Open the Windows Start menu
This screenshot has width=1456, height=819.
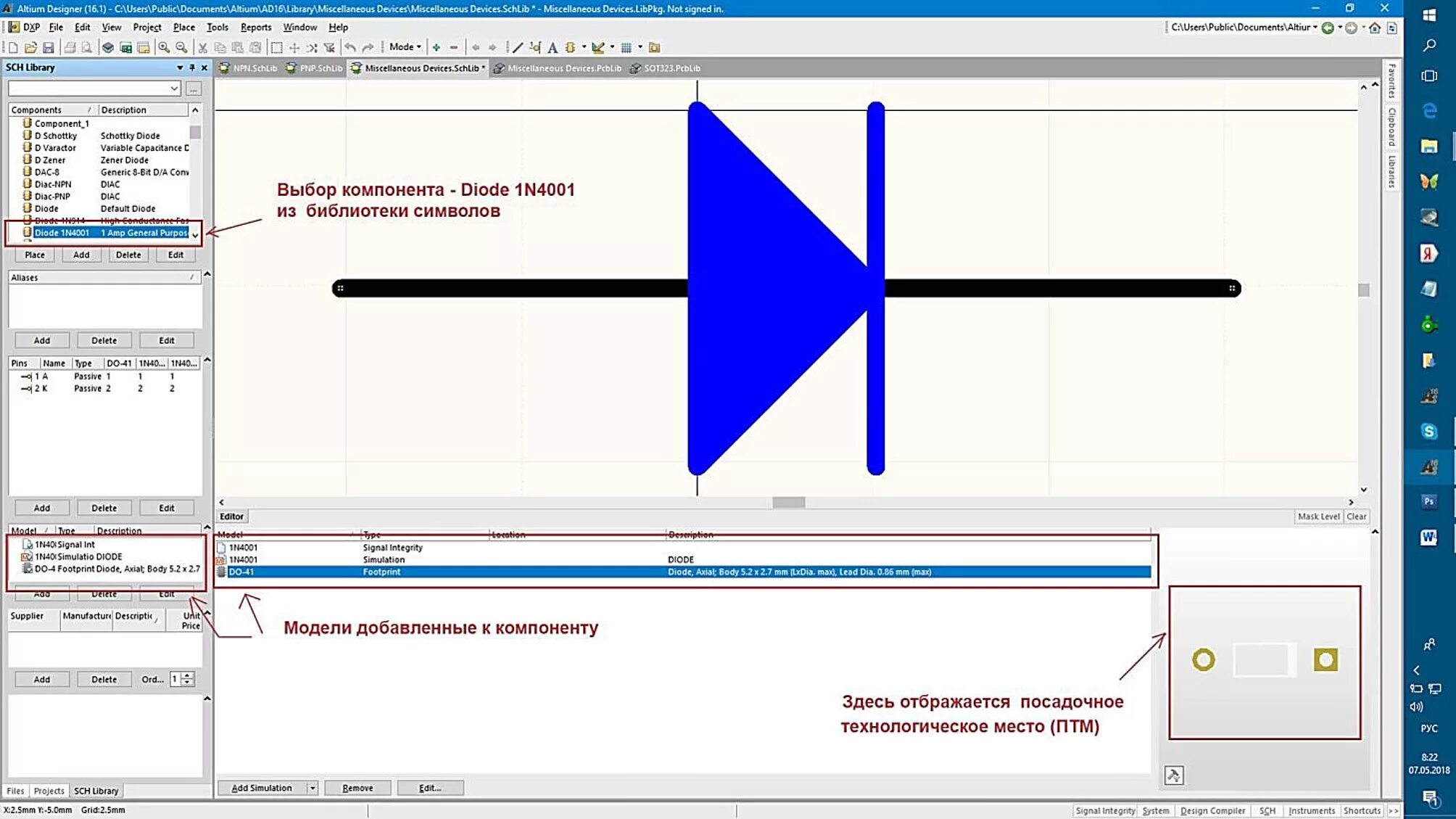pyautogui.click(x=1429, y=15)
